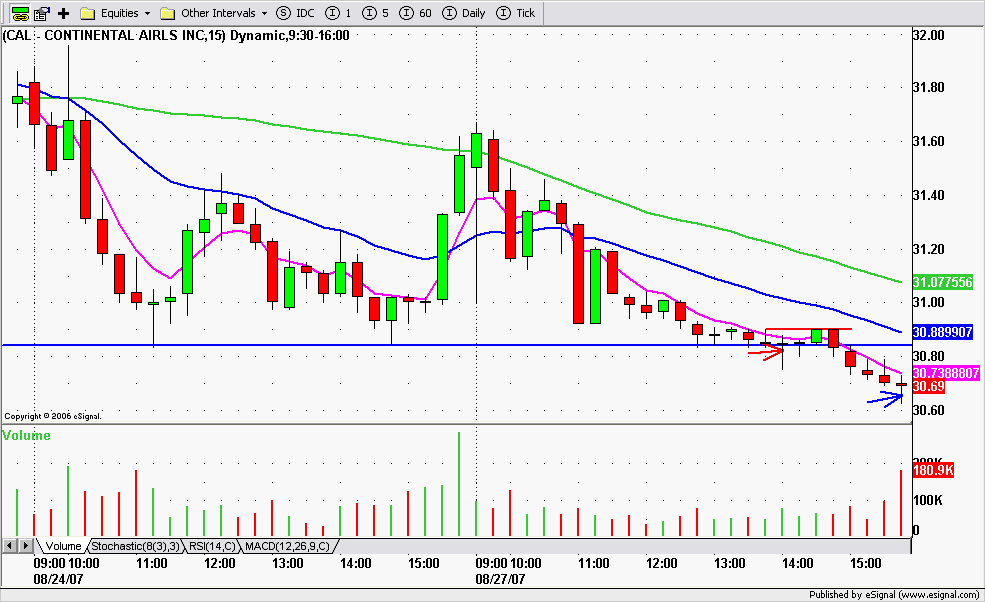Click the red 30.69 last price label
This screenshot has height=602, width=985.
(x=928, y=386)
